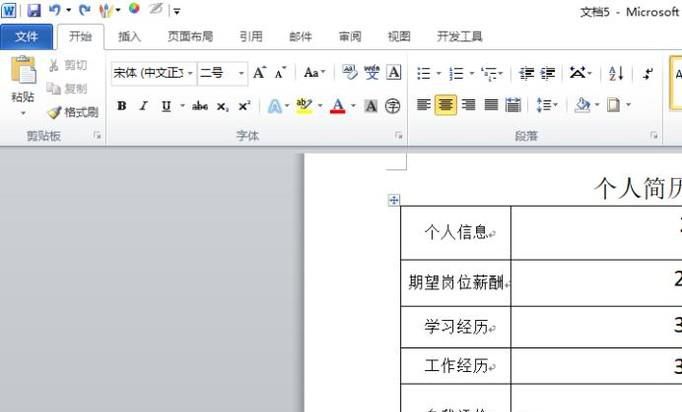The height and width of the screenshot is (412, 682).
Task: Customize the Quick Access Toolbar dropdown
Action: coord(176,11)
